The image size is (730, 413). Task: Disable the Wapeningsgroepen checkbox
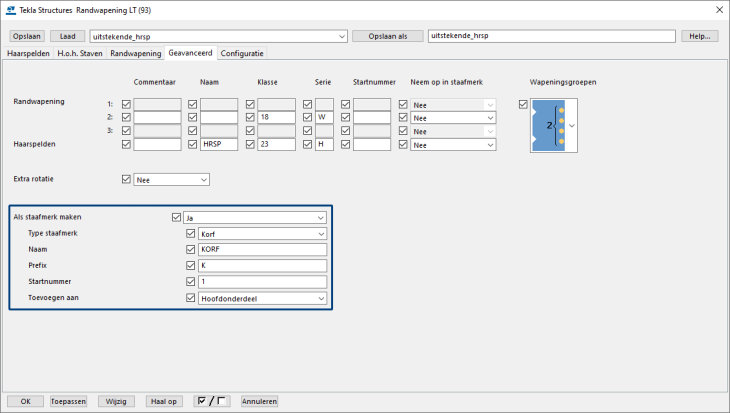pos(522,104)
